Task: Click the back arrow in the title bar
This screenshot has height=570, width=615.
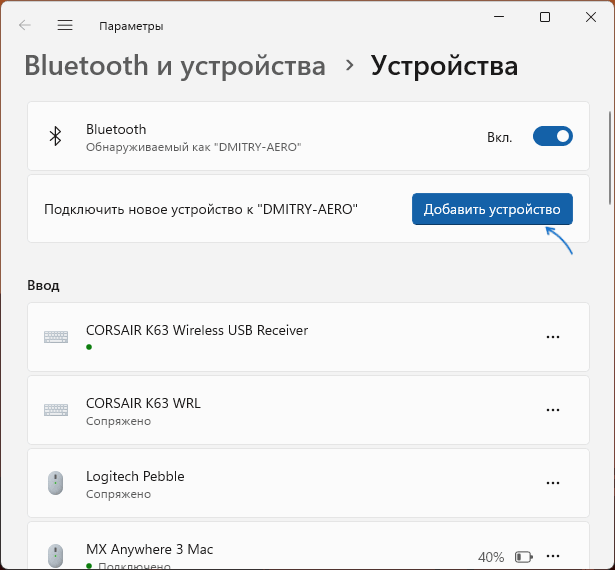Action: tap(25, 25)
